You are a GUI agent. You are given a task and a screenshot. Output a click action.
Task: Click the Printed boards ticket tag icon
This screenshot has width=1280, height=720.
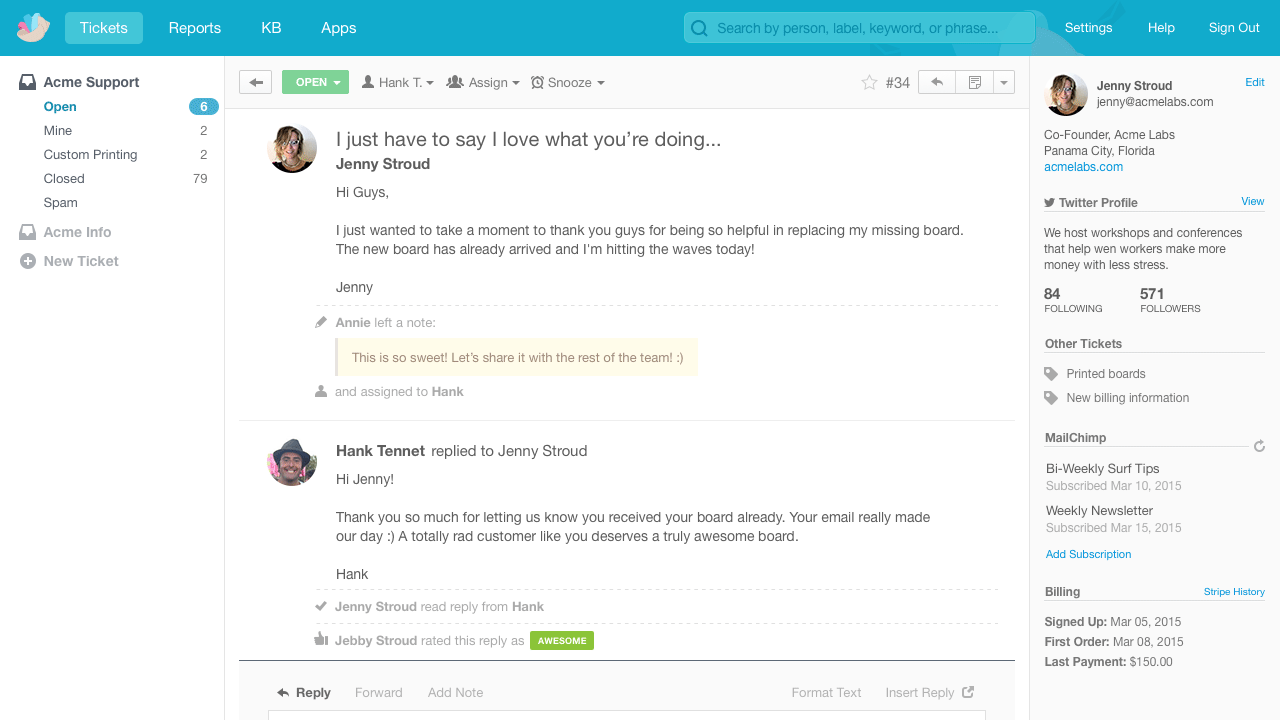pos(1050,373)
